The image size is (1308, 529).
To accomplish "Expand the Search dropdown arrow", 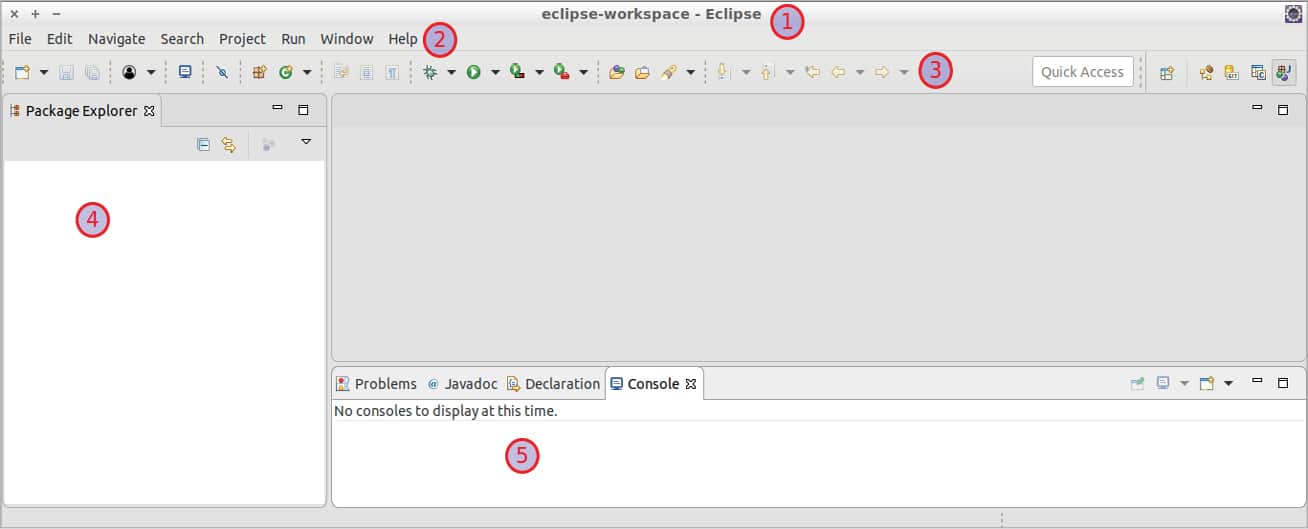I will coord(690,72).
